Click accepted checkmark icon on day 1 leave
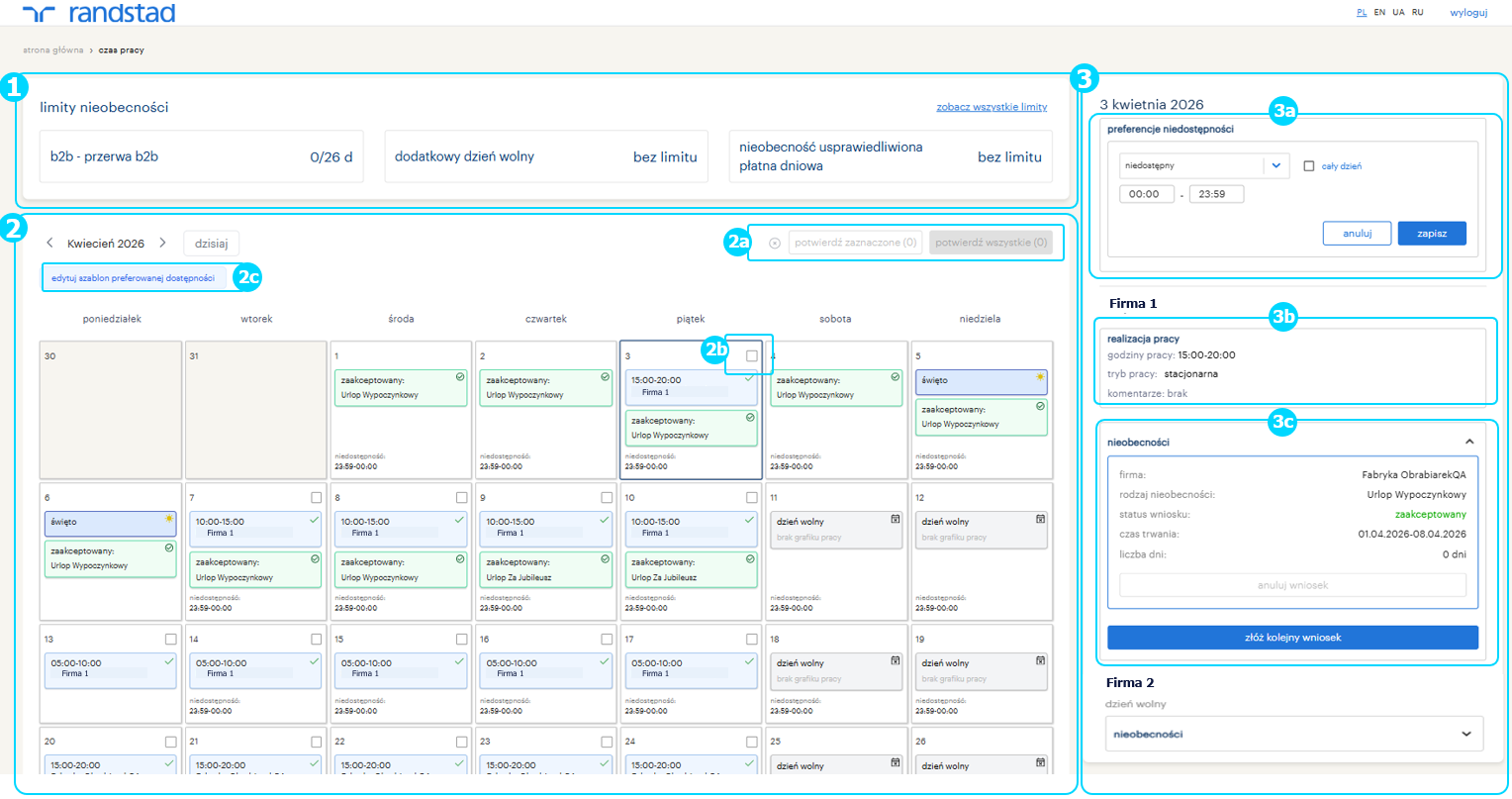 (460, 377)
